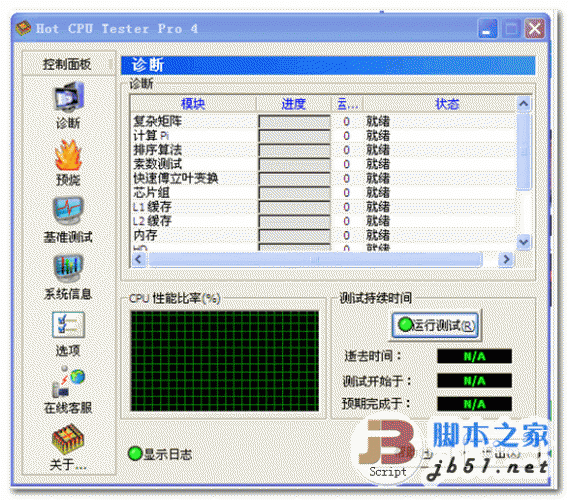The height and width of the screenshot is (500, 568).
Task: Select the 计算 Pi module row
Action: pos(323,136)
